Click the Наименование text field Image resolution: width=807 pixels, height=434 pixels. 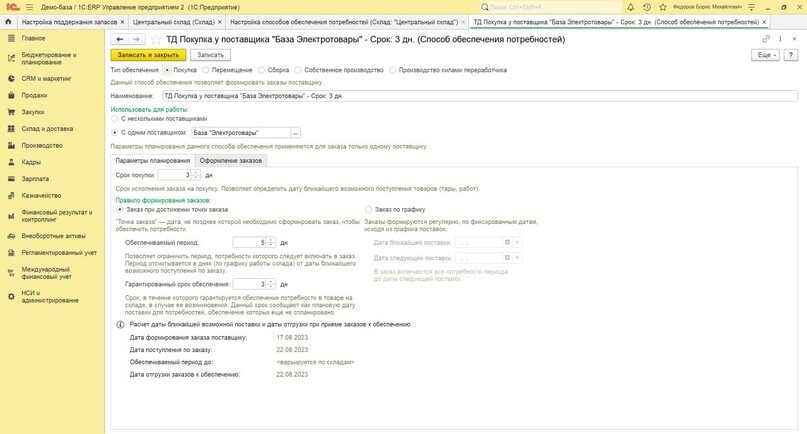[480, 96]
